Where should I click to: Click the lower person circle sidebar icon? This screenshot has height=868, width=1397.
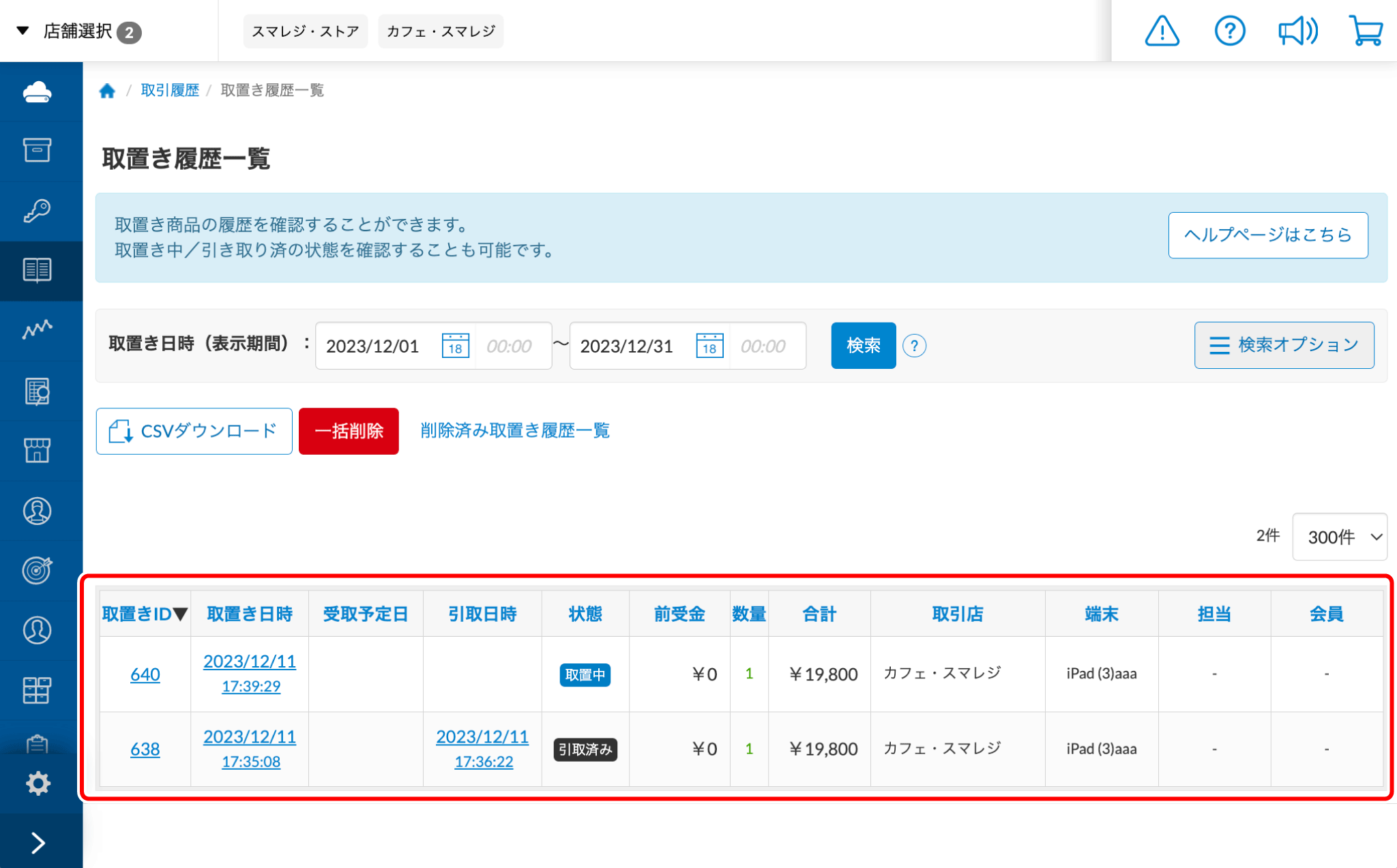point(38,630)
